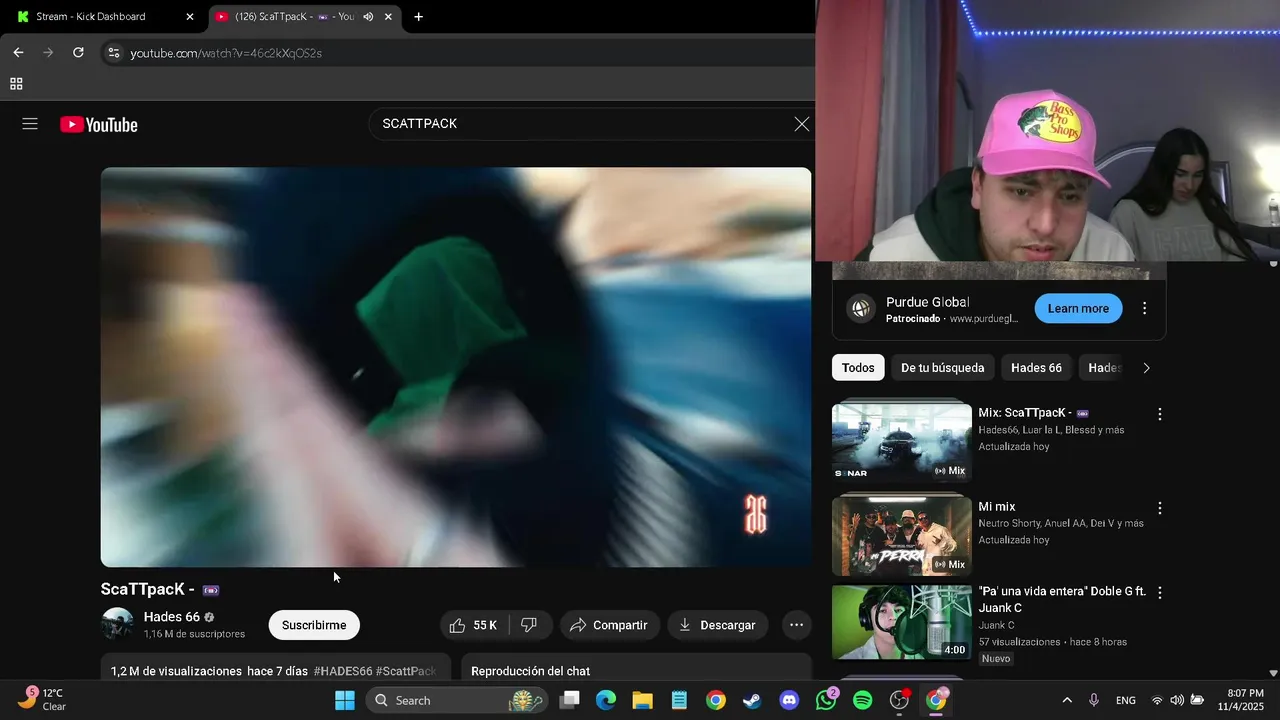1280x720 pixels.
Task: Click the #HADES66 hashtag
Action: tap(343, 671)
